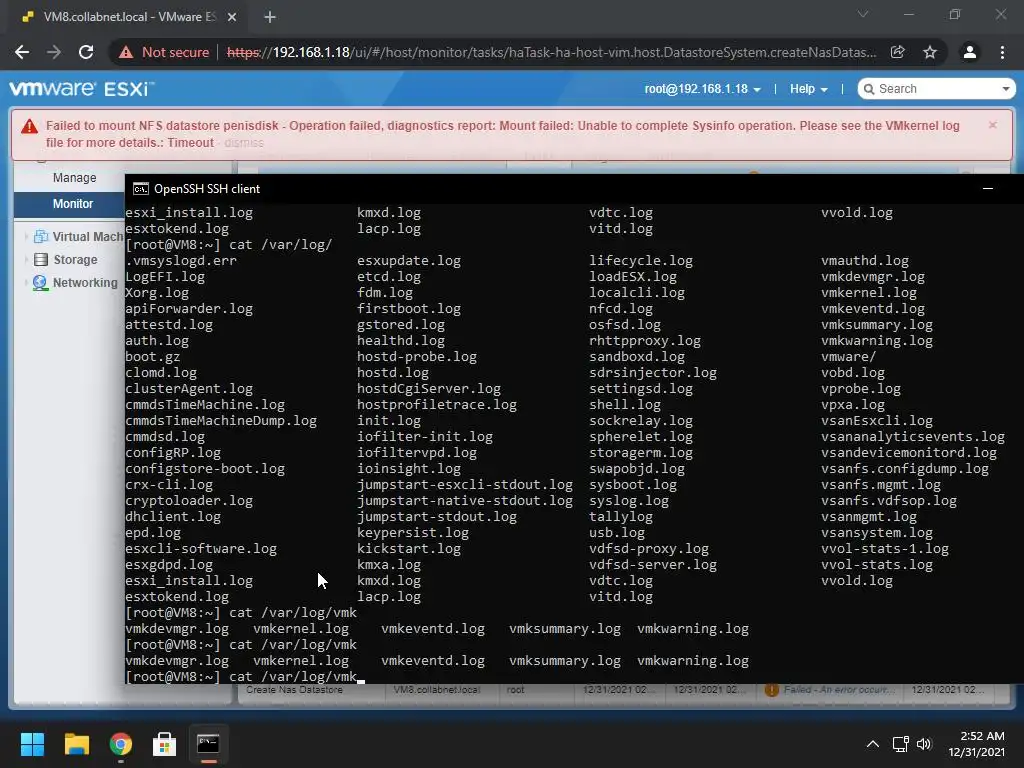Select the Monitor navigator item
Screen dimensions: 1024x768
(x=73, y=204)
